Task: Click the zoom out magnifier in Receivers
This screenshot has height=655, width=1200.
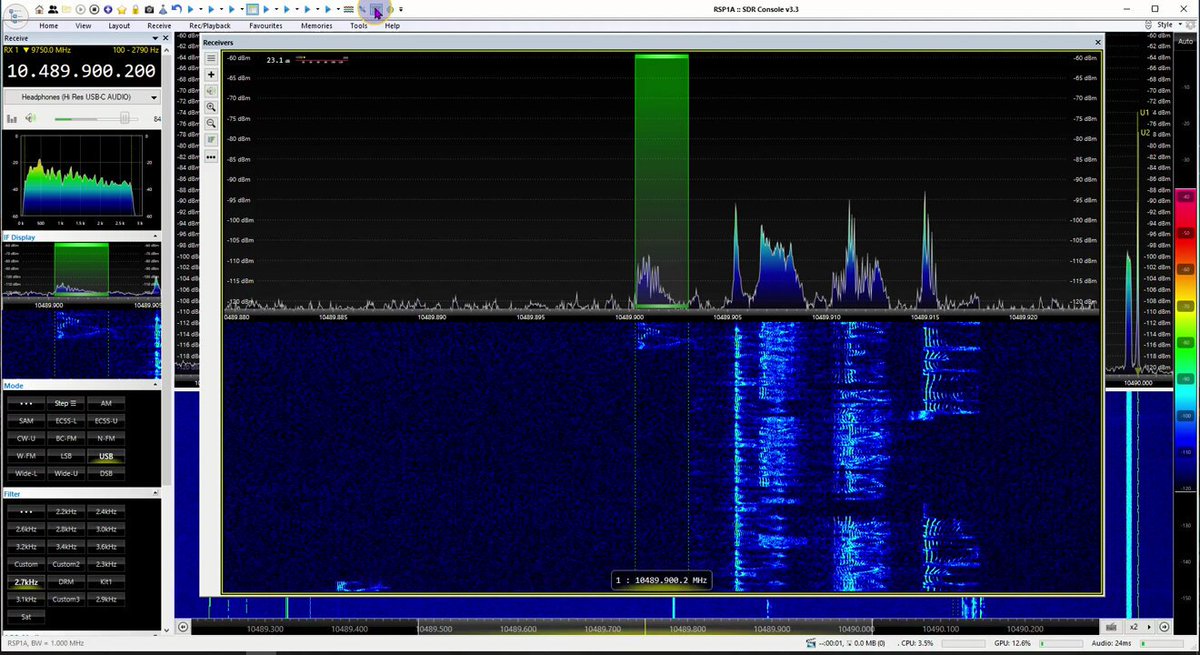Action: 211,123
